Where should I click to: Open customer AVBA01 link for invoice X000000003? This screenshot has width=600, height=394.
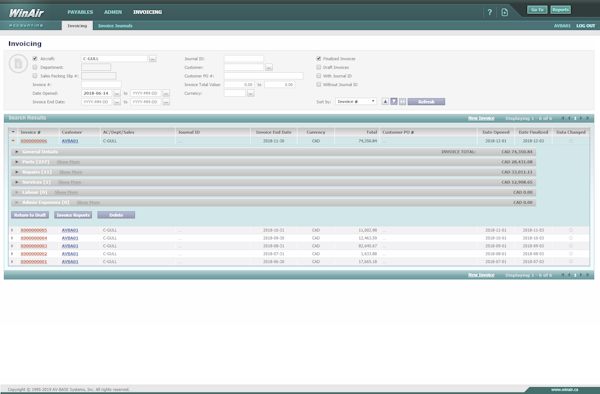click(x=70, y=246)
